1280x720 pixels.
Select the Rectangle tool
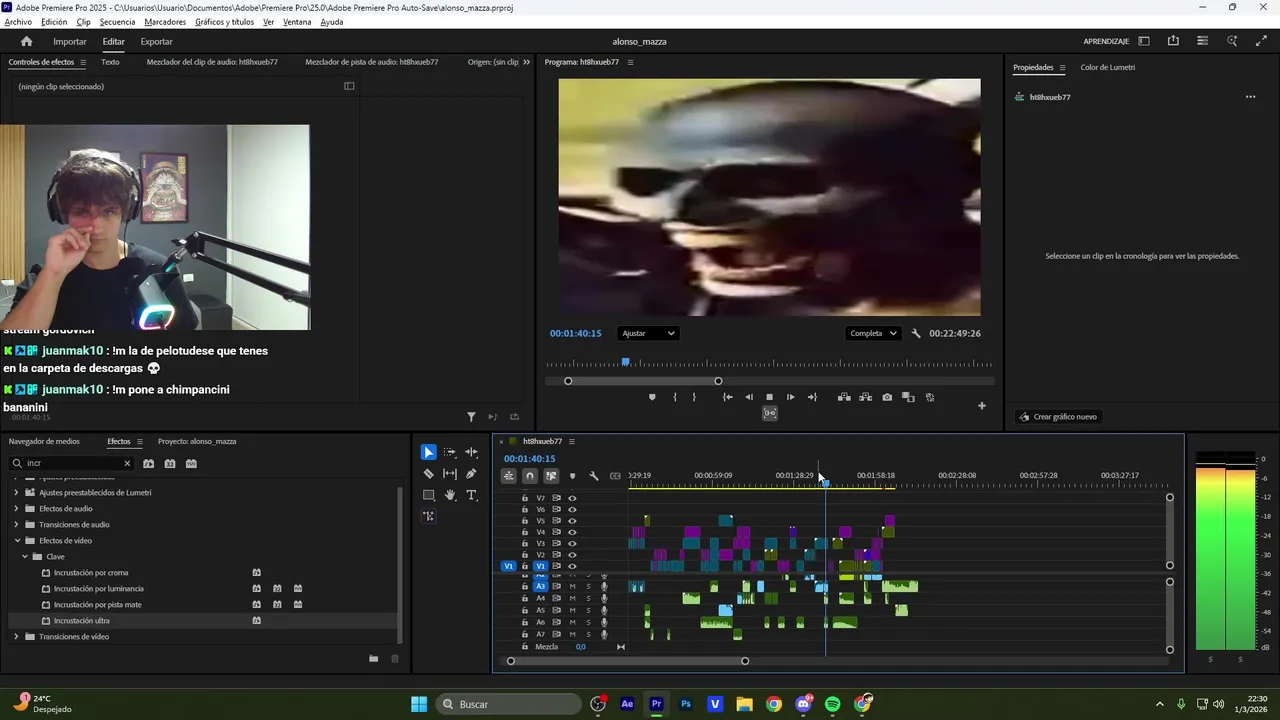(x=428, y=495)
